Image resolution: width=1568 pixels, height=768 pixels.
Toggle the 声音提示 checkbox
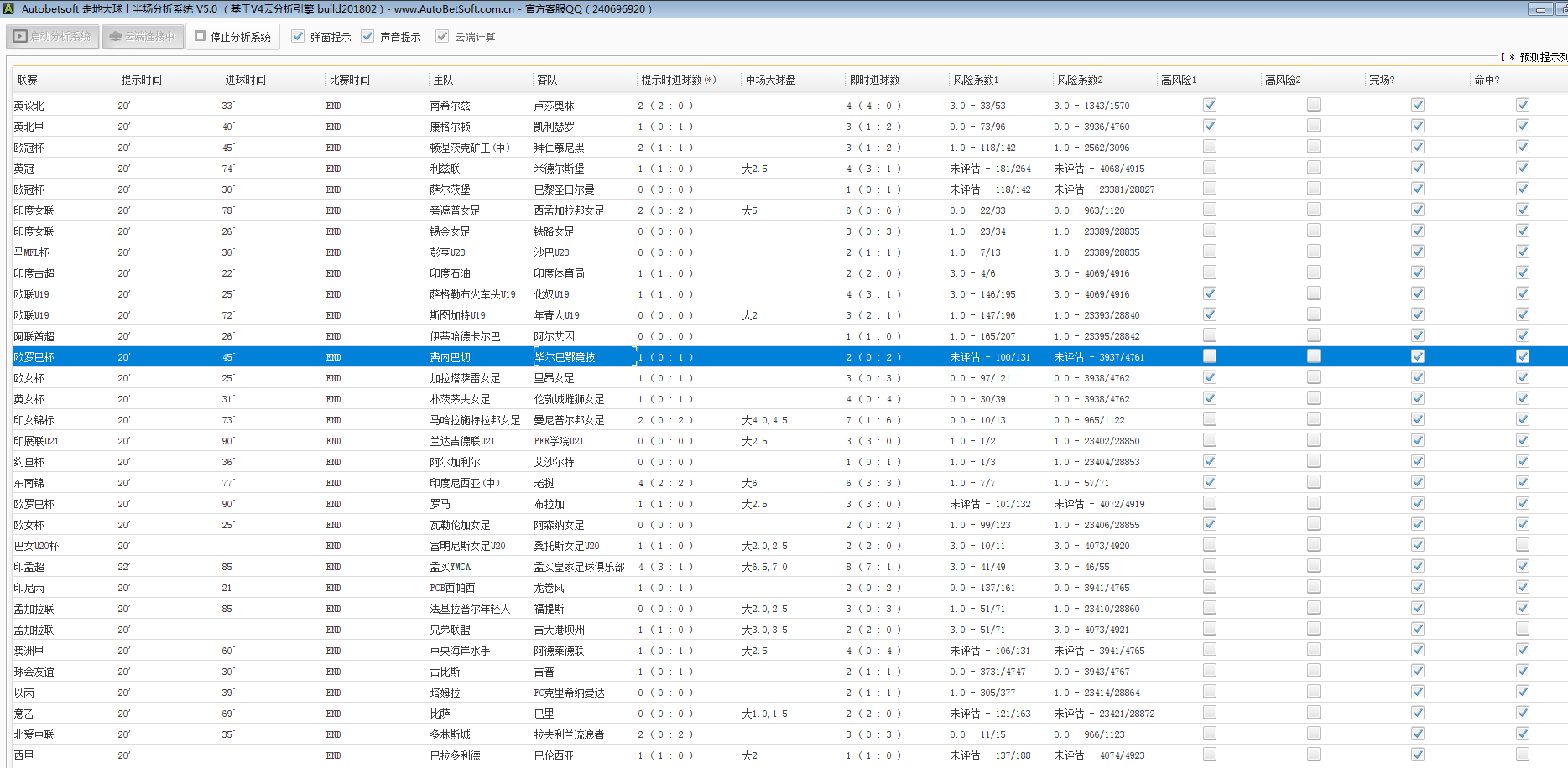click(367, 36)
